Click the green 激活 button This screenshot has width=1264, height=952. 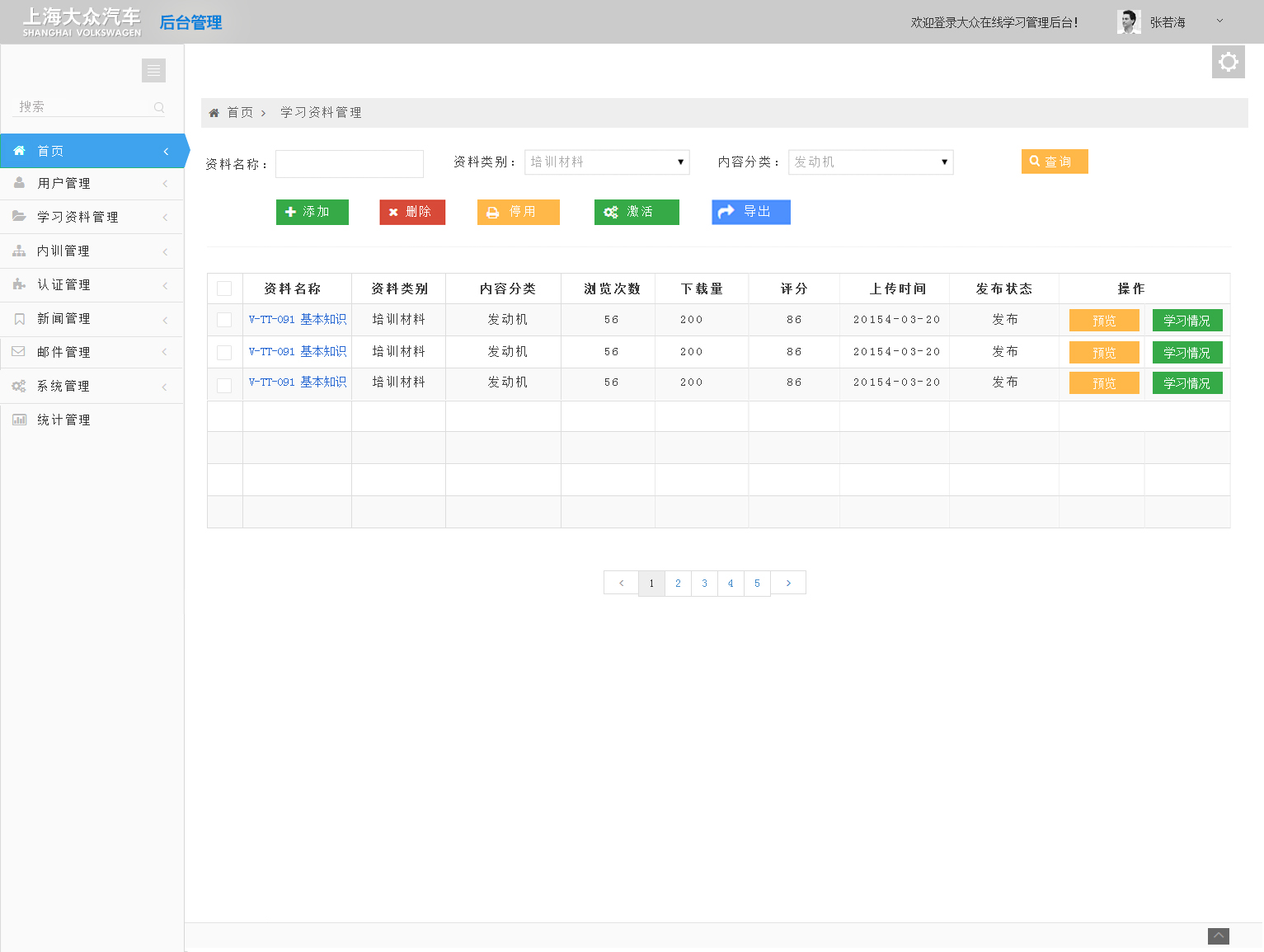[637, 212]
